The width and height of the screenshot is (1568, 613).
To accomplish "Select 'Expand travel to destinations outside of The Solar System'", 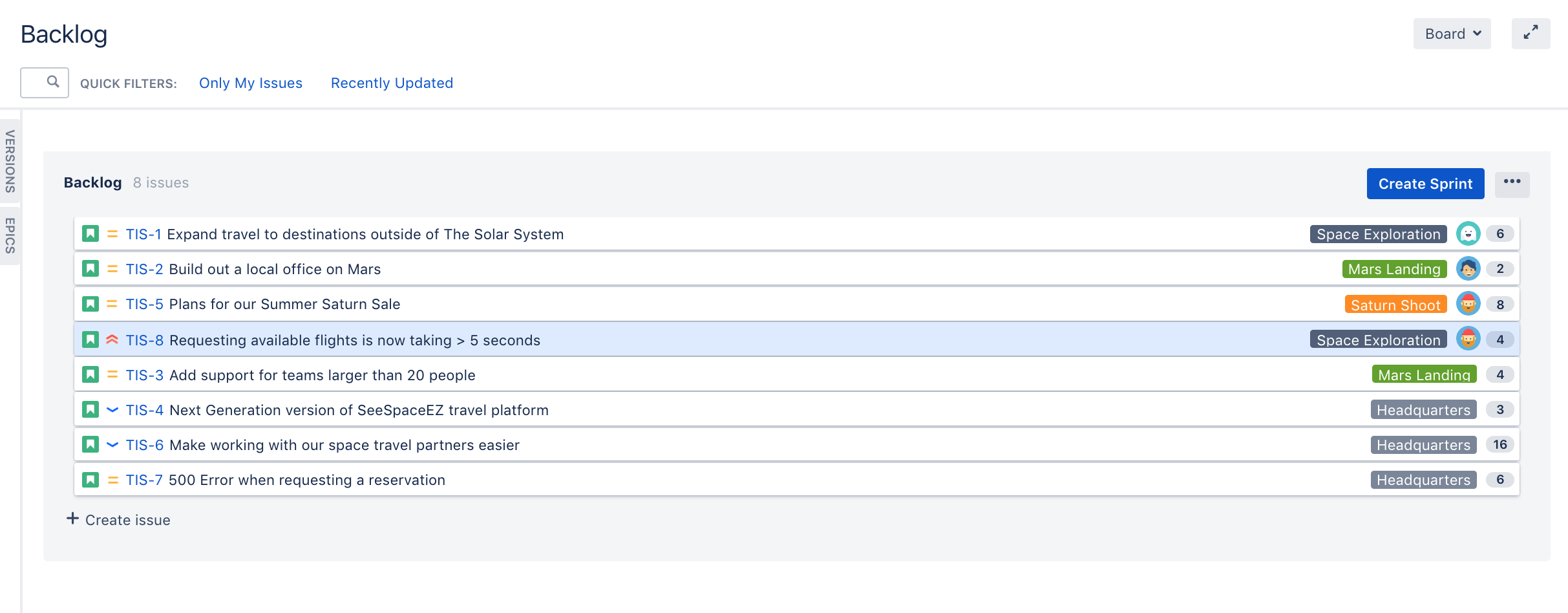I will (365, 234).
